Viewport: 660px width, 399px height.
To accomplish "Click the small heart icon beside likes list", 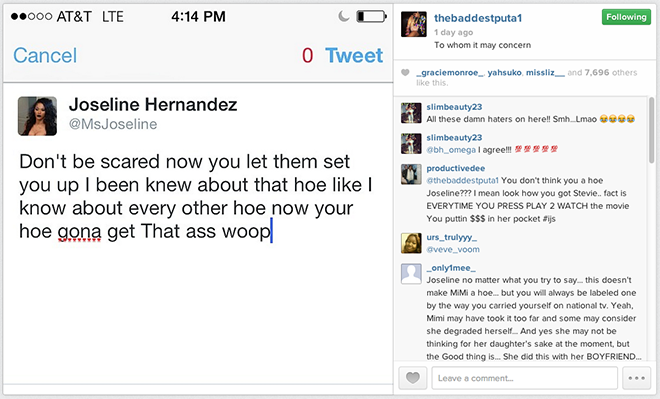I will click(405, 72).
